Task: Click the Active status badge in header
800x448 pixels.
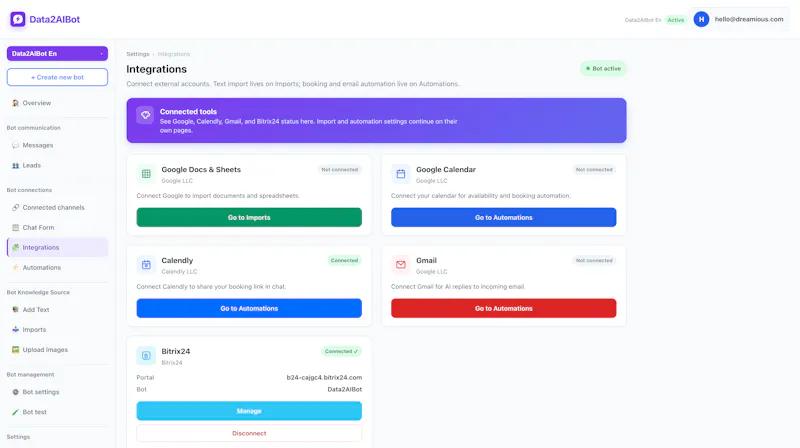Action: pyautogui.click(x=676, y=20)
